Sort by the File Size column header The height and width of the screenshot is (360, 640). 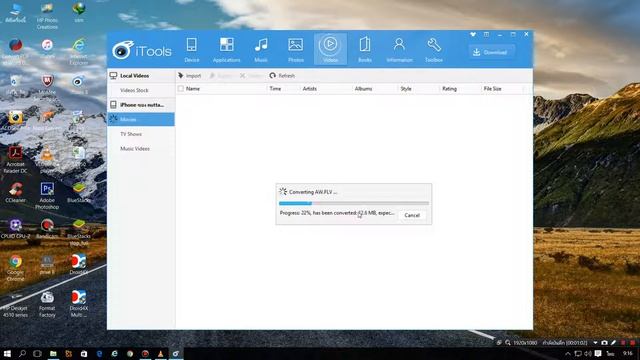(492, 89)
